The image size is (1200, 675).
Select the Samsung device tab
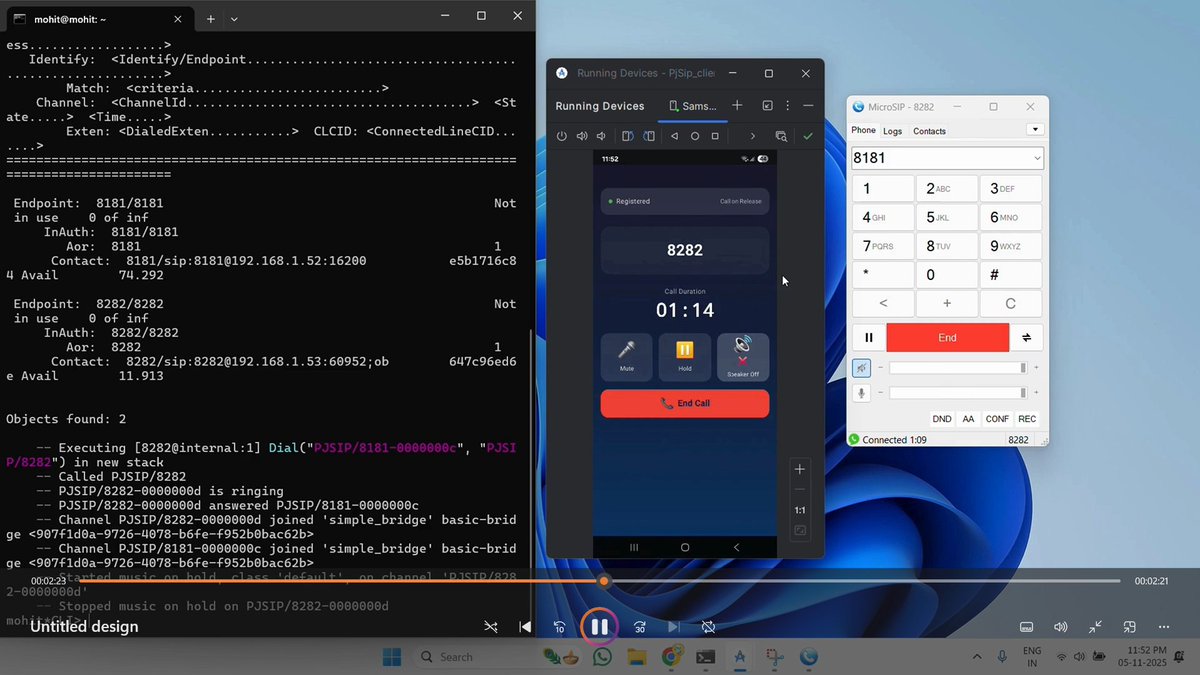(692, 106)
